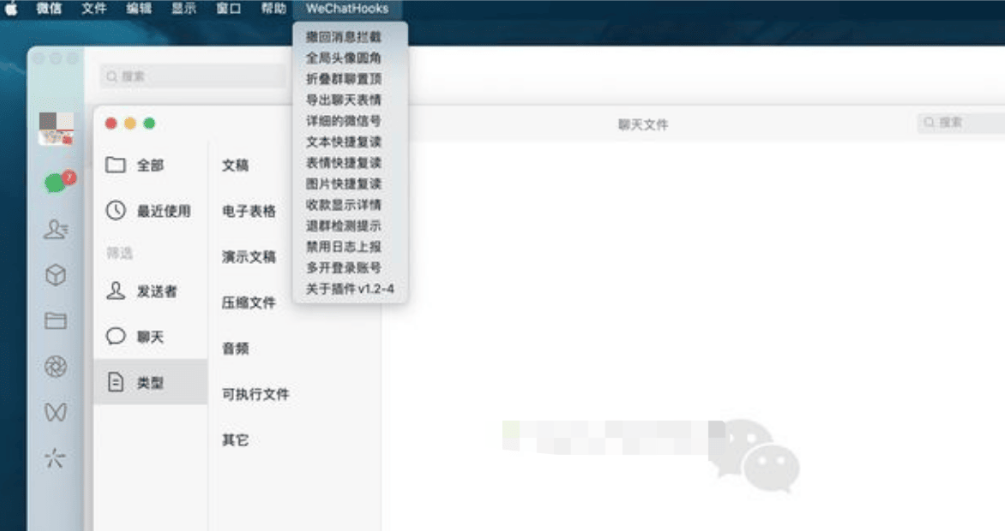The image size is (1005, 531).
Task: Open the 编辑 menu
Action: (x=138, y=9)
